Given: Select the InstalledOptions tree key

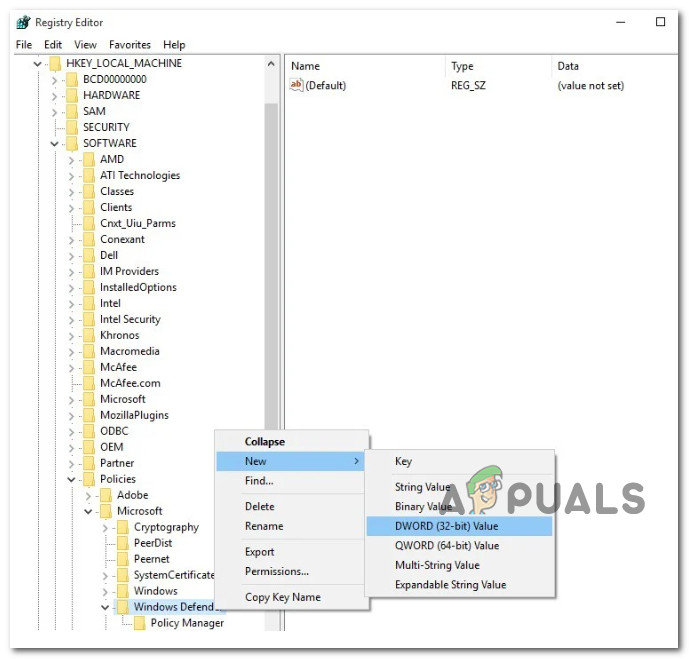Looking at the screenshot, I should 138,287.
